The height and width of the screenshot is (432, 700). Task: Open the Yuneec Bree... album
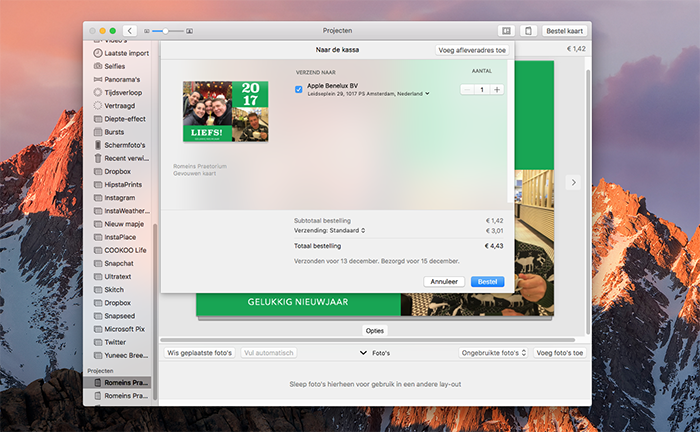(121, 355)
